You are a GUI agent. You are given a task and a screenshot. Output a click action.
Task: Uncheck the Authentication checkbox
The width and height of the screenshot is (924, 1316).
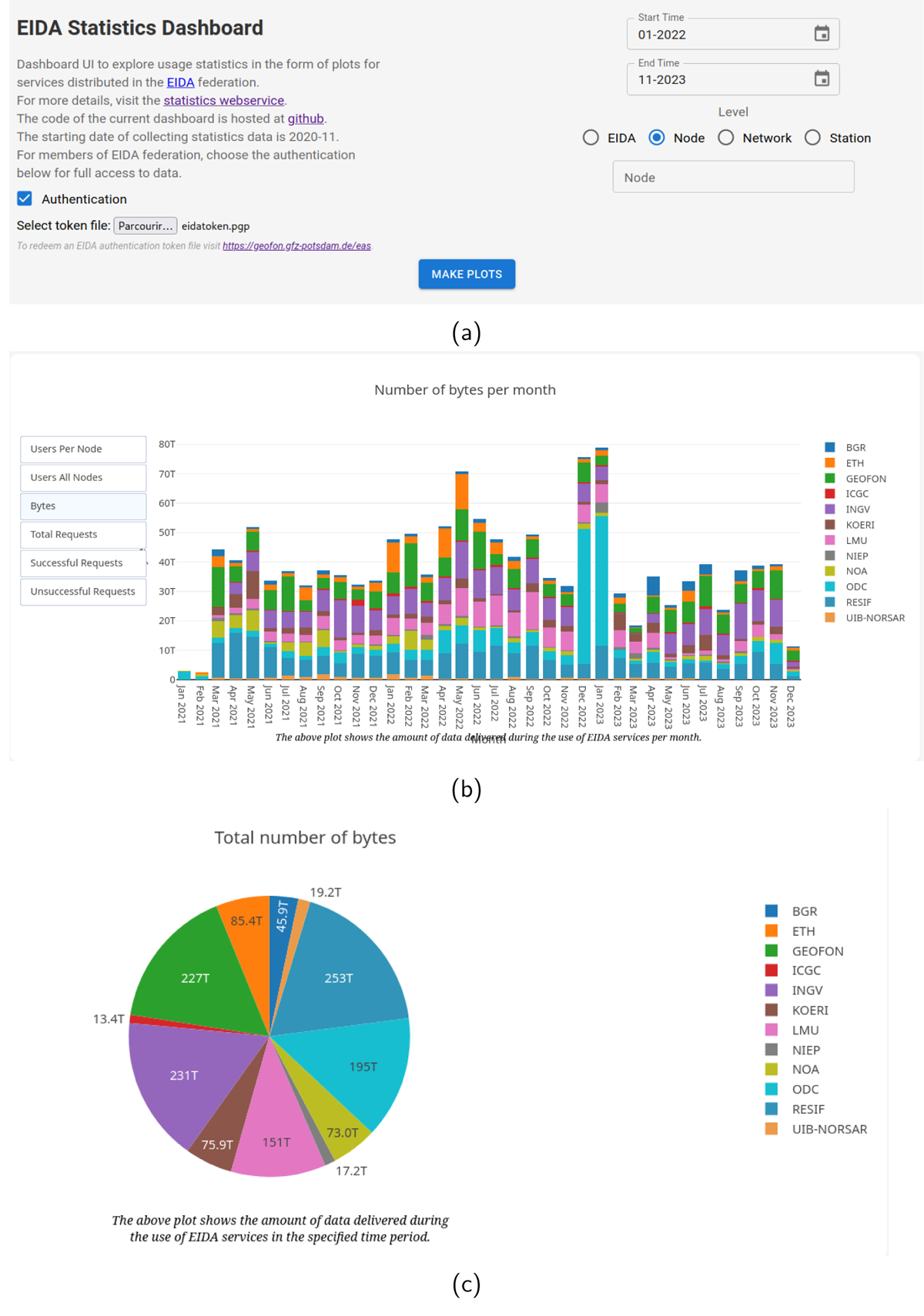25,199
